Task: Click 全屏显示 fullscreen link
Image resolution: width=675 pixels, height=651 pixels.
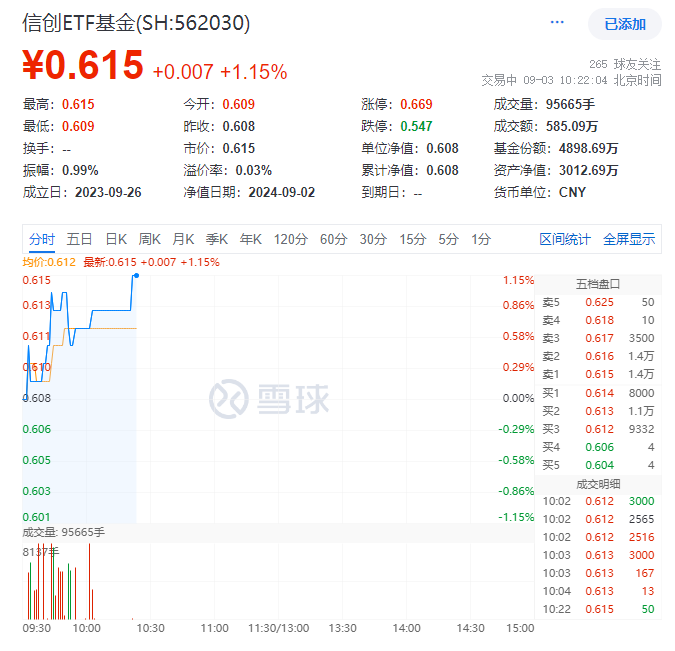Action: (x=629, y=239)
